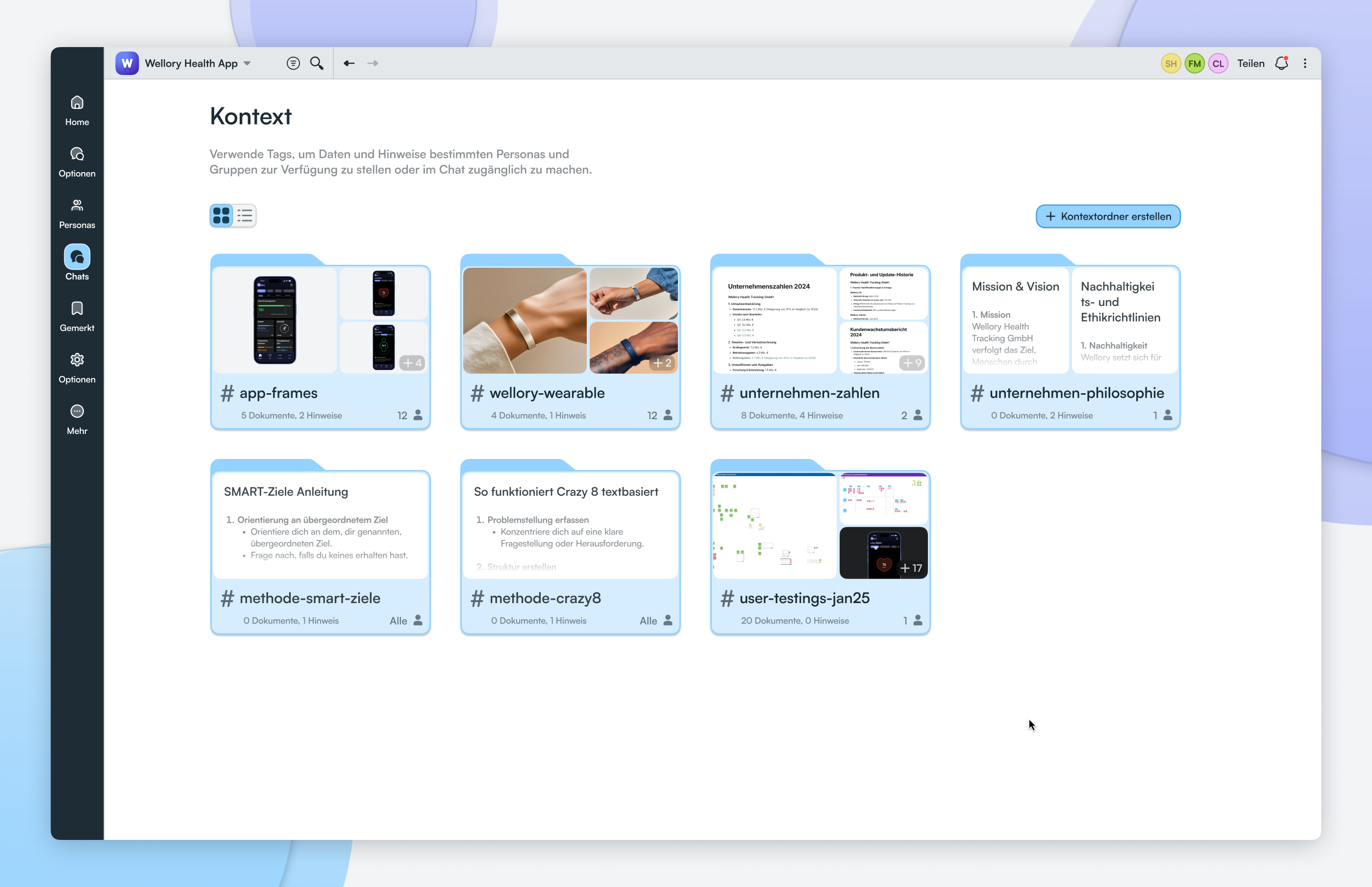This screenshot has width=1372, height=887.
Task: Open the notifications bell
Action: [1281, 63]
